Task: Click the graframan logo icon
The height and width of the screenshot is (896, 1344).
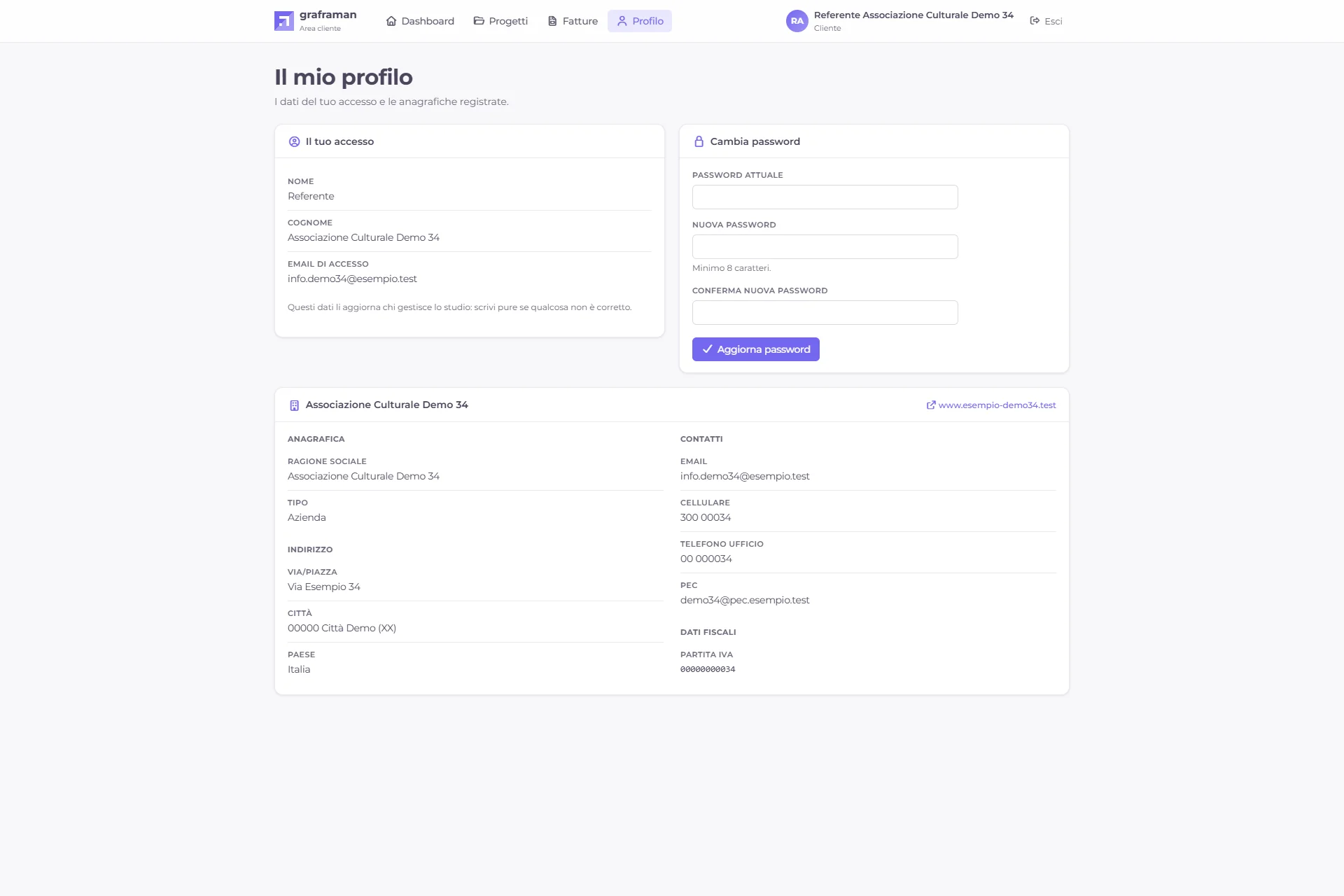Action: (x=283, y=21)
